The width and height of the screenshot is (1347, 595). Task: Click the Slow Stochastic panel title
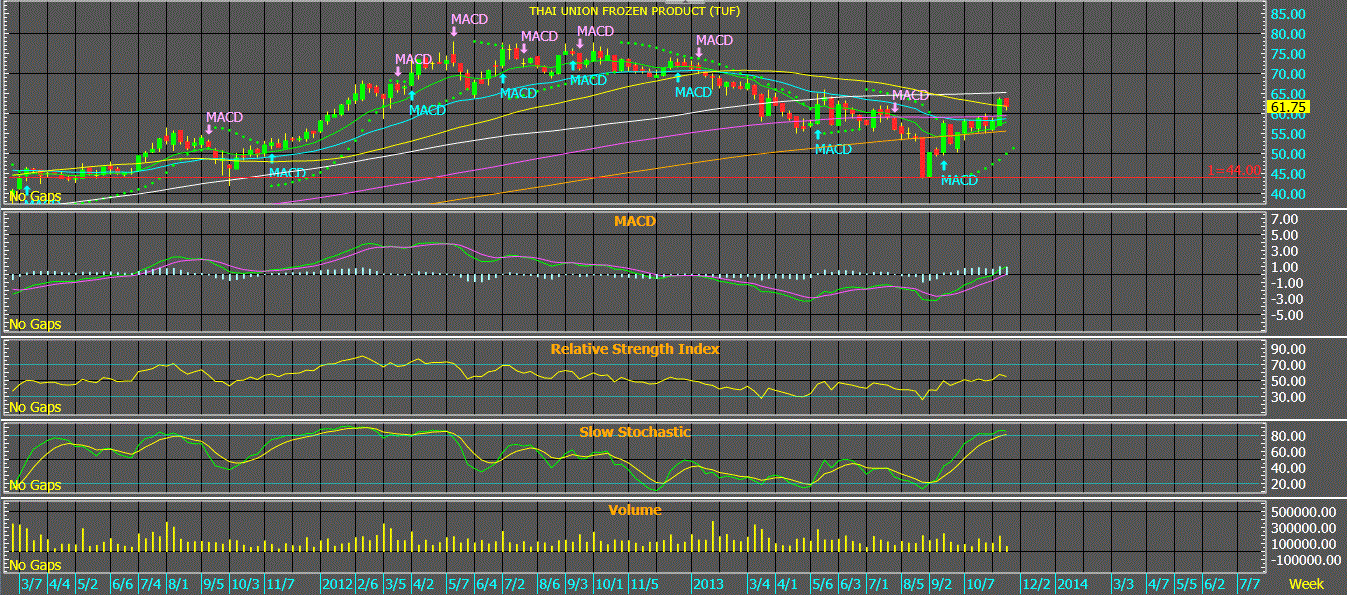[x=635, y=432]
